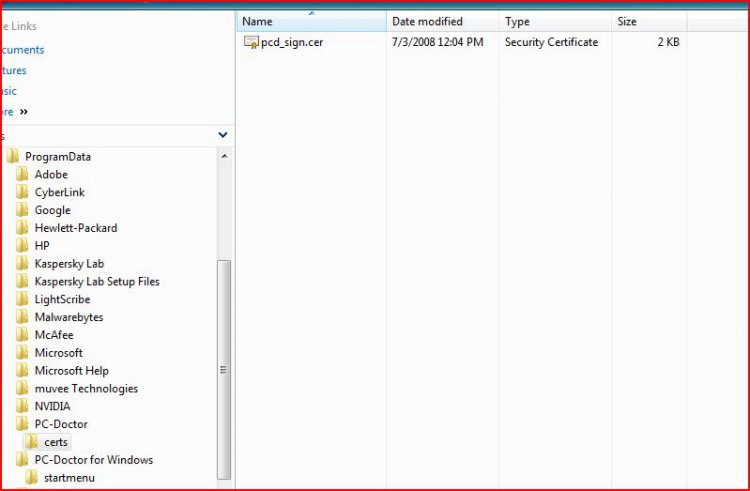Click the LightScribe folder icon
The image size is (750, 491).
22,299
